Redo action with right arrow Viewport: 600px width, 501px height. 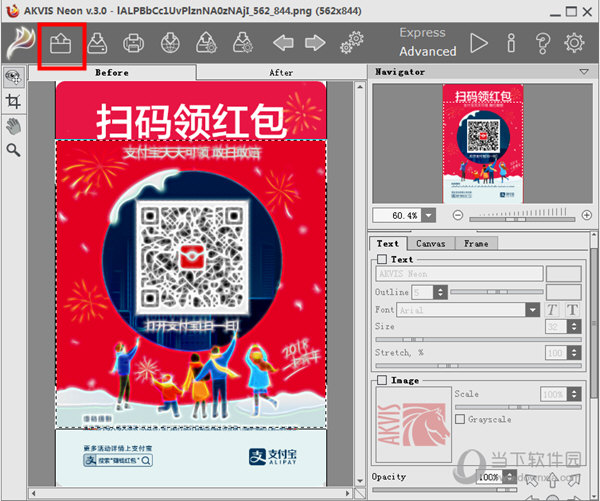[x=315, y=43]
